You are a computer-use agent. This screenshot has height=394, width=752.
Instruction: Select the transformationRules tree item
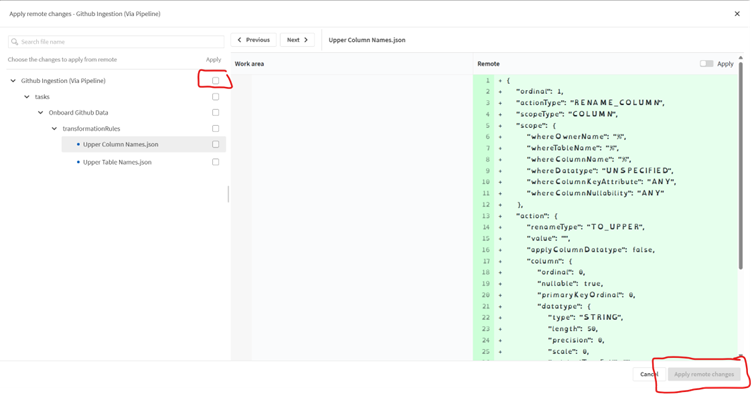[91, 128]
